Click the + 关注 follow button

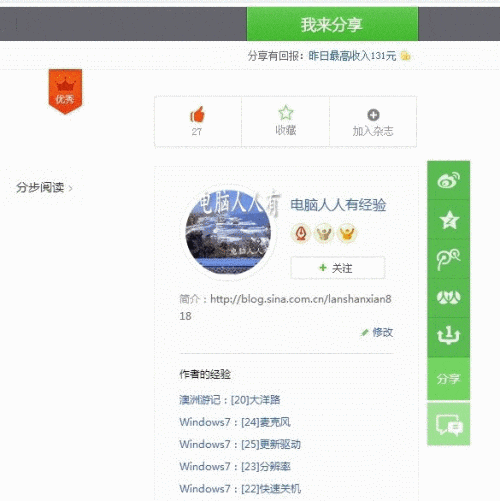(338, 268)
